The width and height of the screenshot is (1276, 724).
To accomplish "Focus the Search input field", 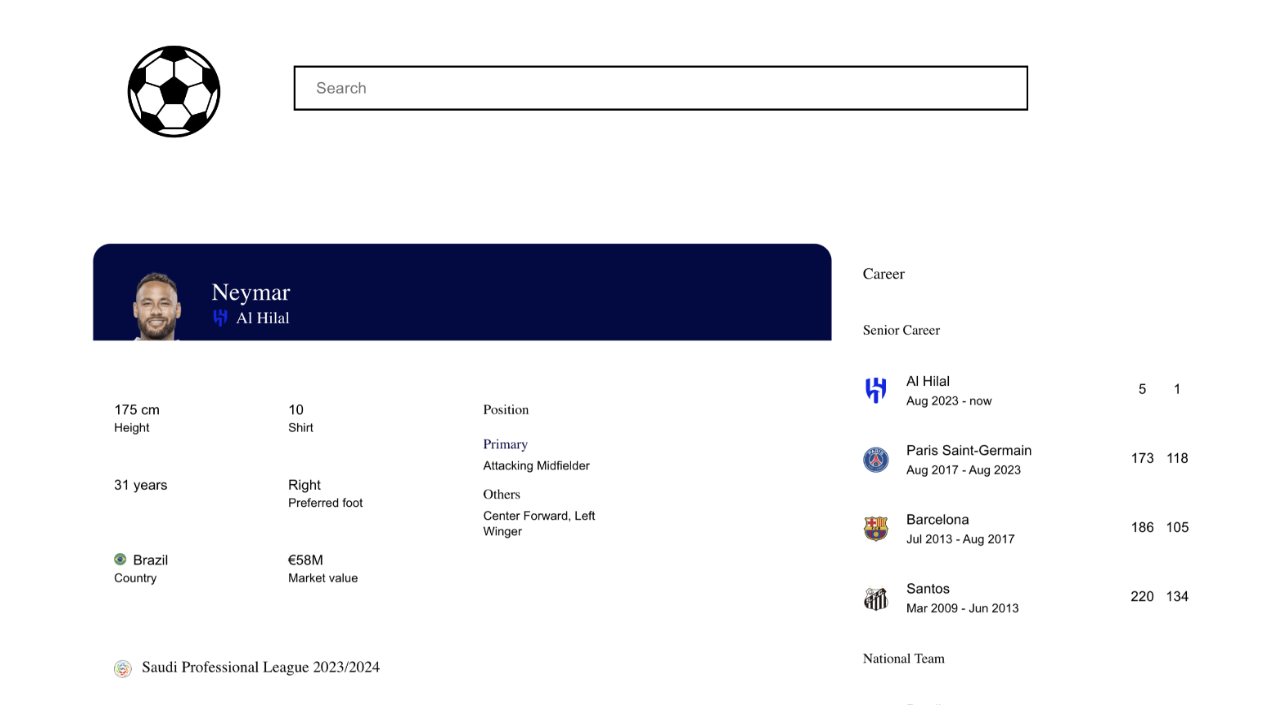I will (x=660, y=88).
